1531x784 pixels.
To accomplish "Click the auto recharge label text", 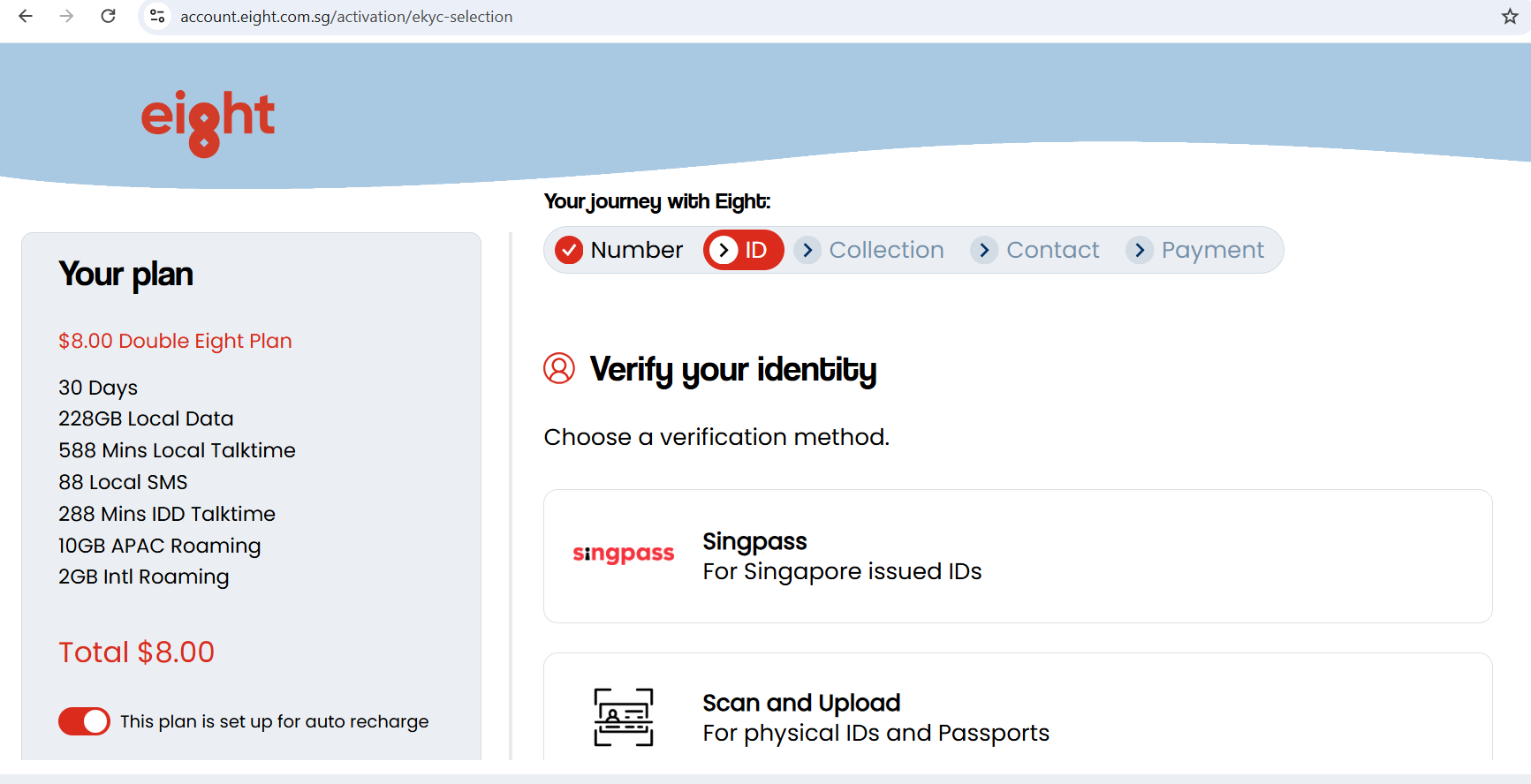I will 274,721.
